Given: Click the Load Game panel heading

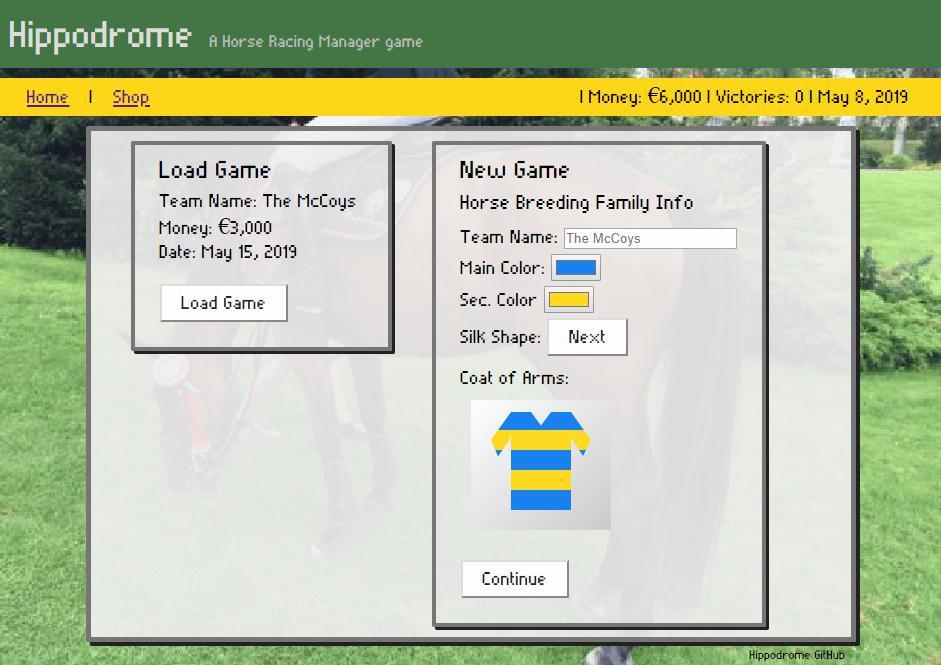Looking at the screenshot, I should [x=214, y=170].
